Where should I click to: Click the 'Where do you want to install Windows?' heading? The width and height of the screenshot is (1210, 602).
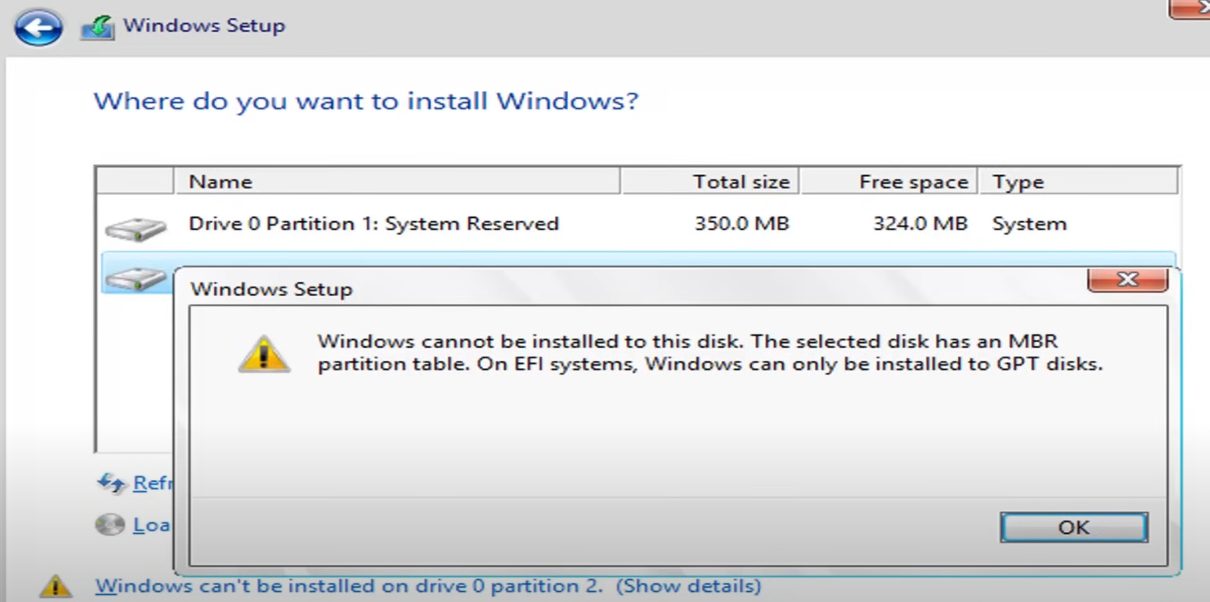click(x=366, y=101)
